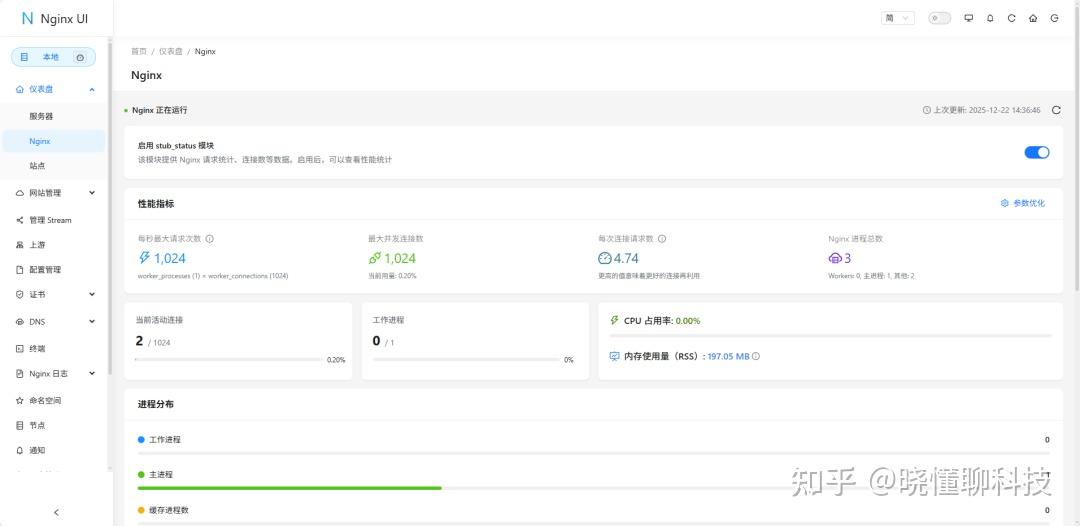Click the CPU 占用率 lightning icon

point(615,321)
